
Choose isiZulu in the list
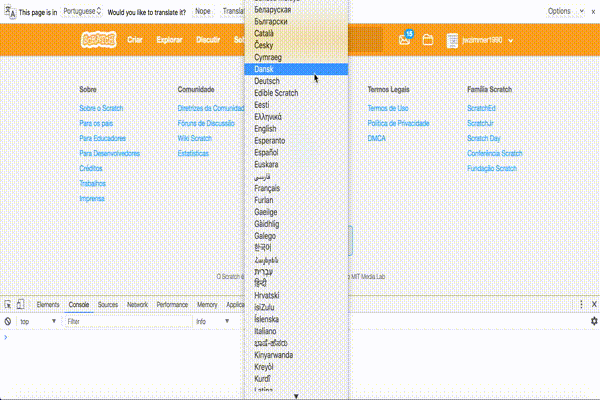296,307
